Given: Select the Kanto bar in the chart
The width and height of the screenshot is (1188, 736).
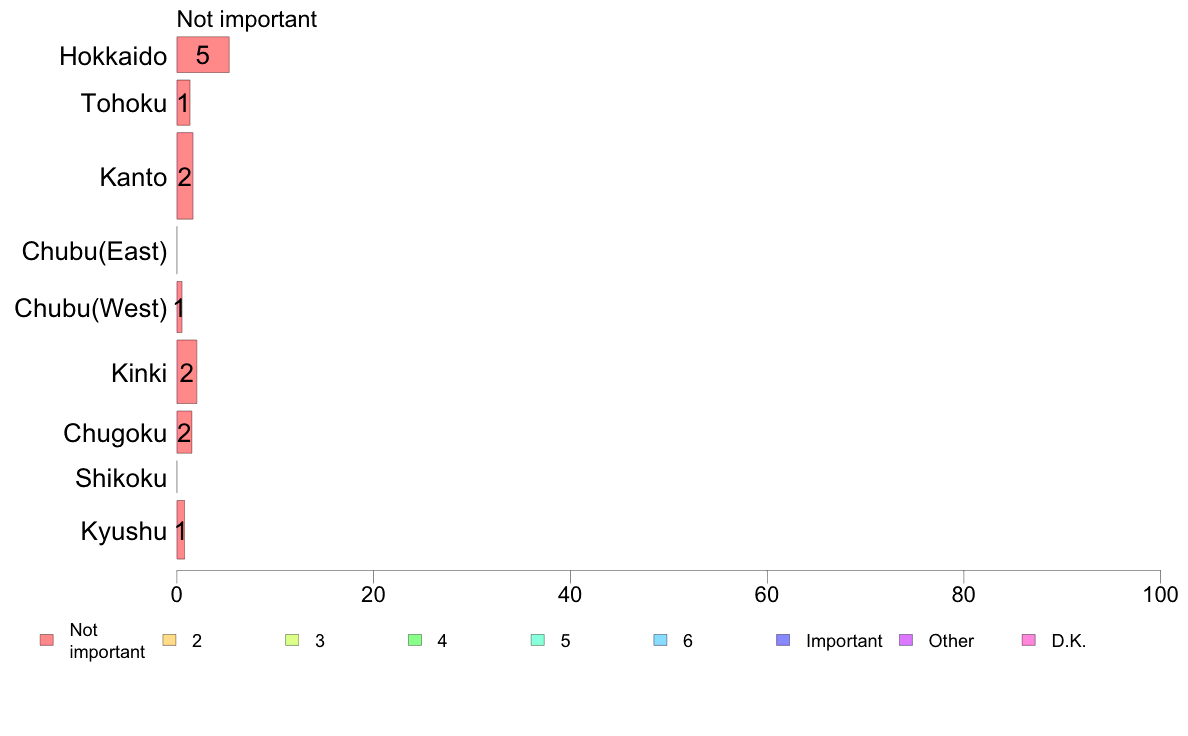Looking at the screenshot, I should point(185,177).
